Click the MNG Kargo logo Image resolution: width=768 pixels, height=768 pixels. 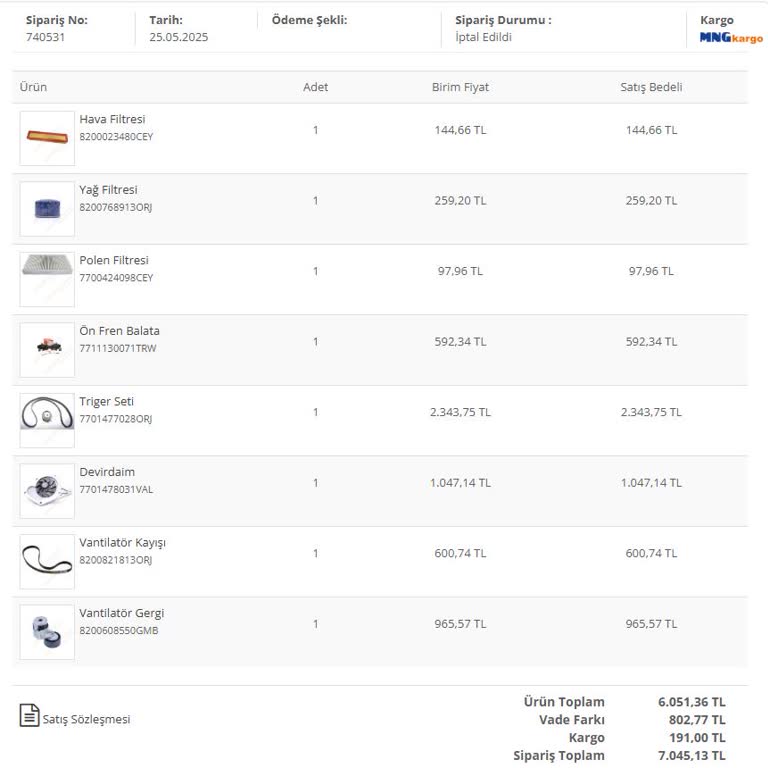(730, 38)
